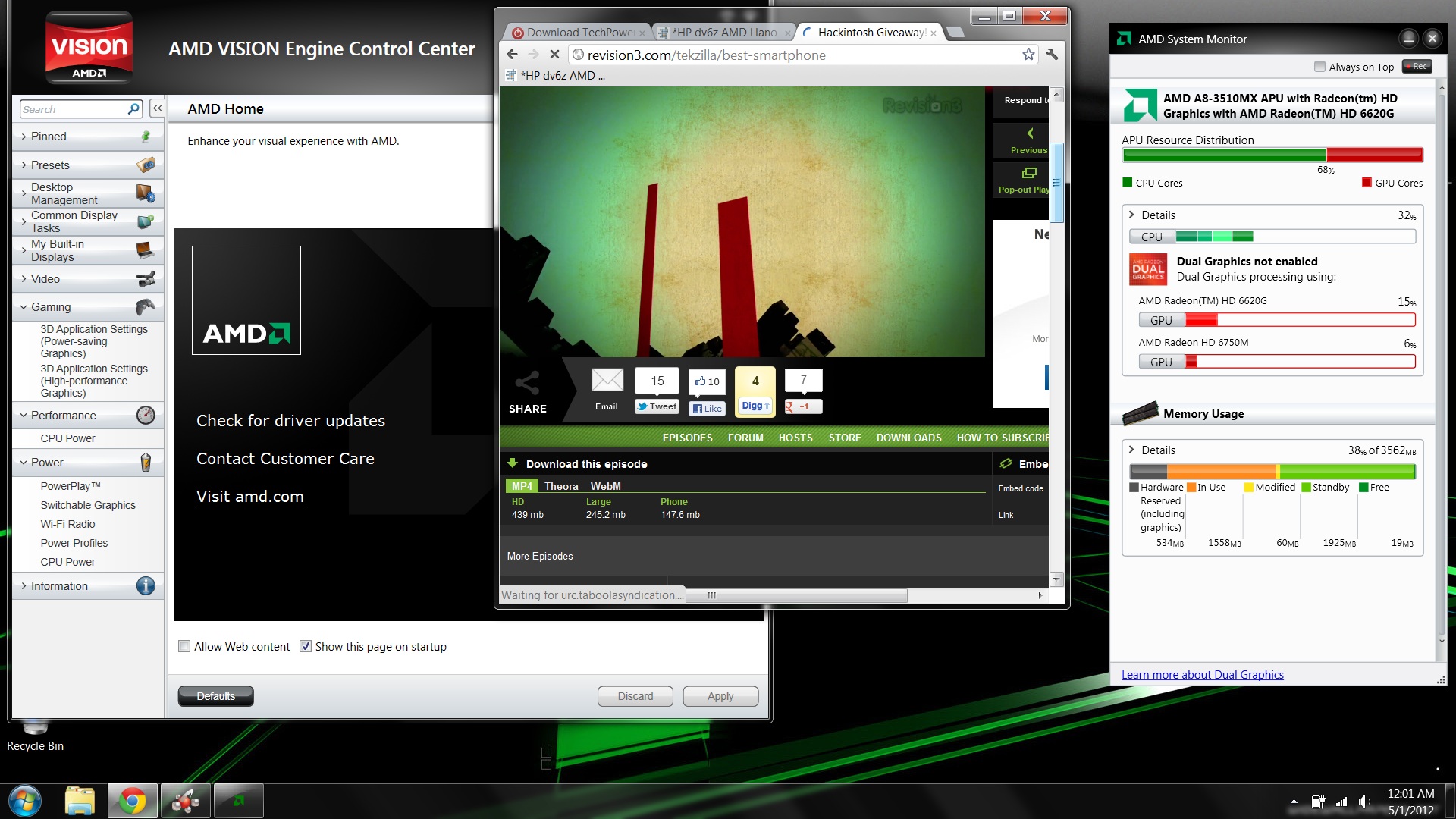This screenshot has height=819, width=1456.
Task: Open Chrome from the Windows taskbar
Action: pos(132,801)
